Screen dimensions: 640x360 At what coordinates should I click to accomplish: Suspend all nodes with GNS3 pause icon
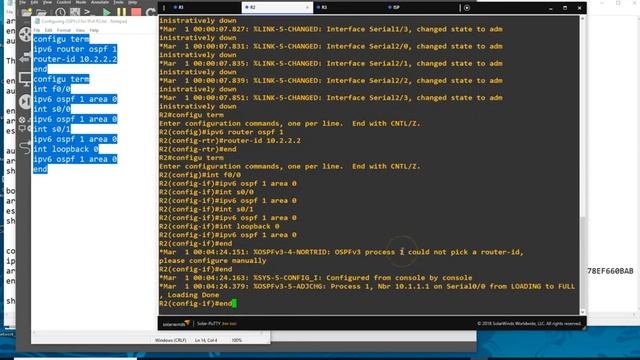click(x=122, y=12)
